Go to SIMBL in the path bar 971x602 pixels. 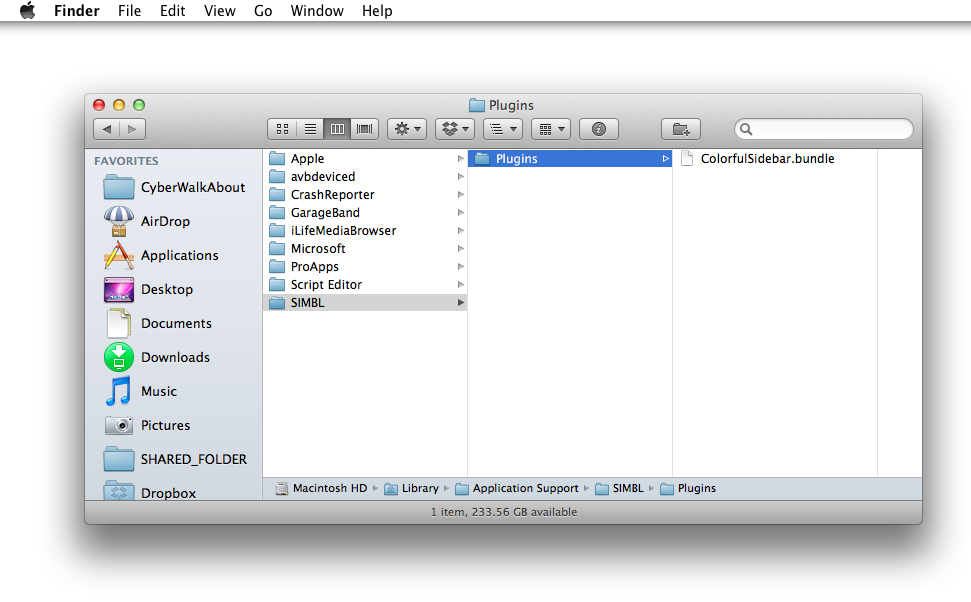619,488
